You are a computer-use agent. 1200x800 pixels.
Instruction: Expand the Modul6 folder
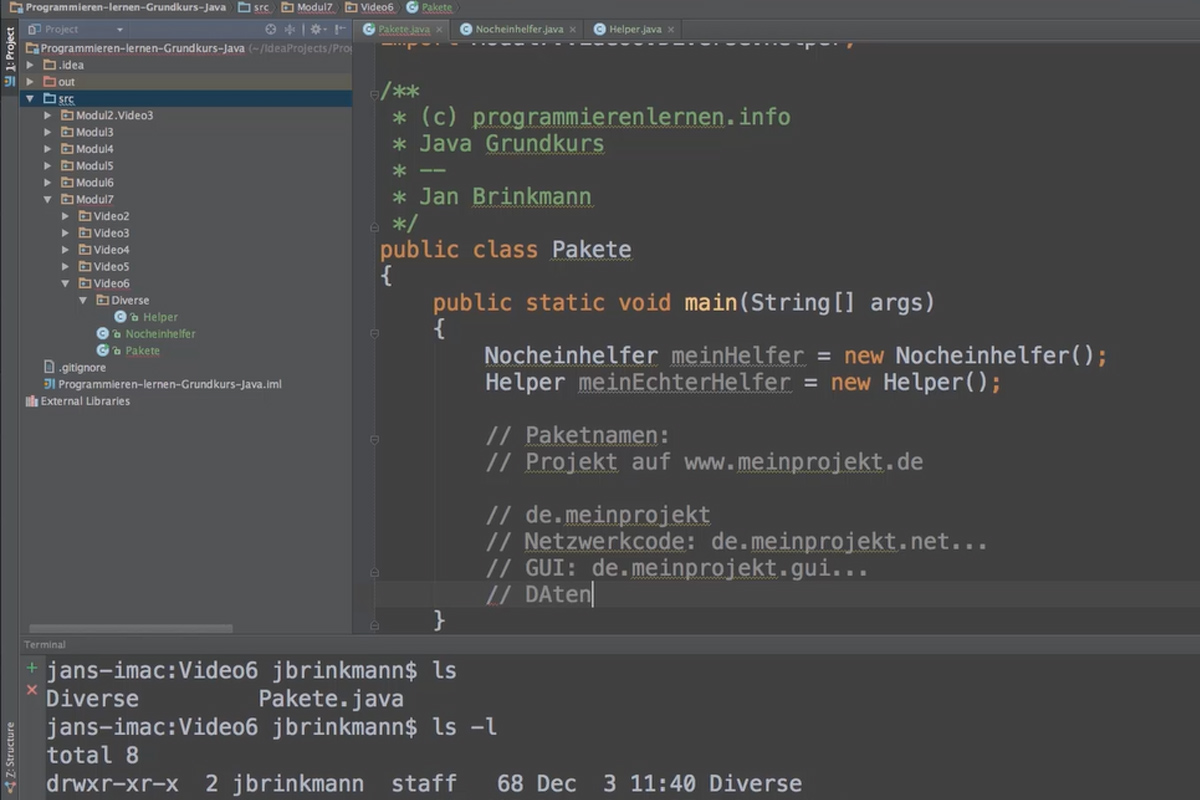48,182
